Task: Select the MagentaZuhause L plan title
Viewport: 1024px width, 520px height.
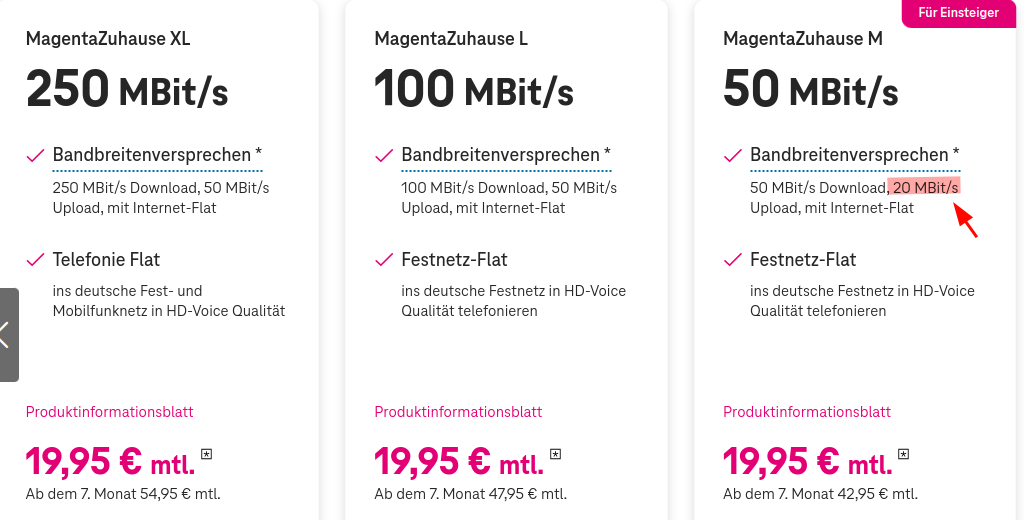Action: [x=451, y=39]
